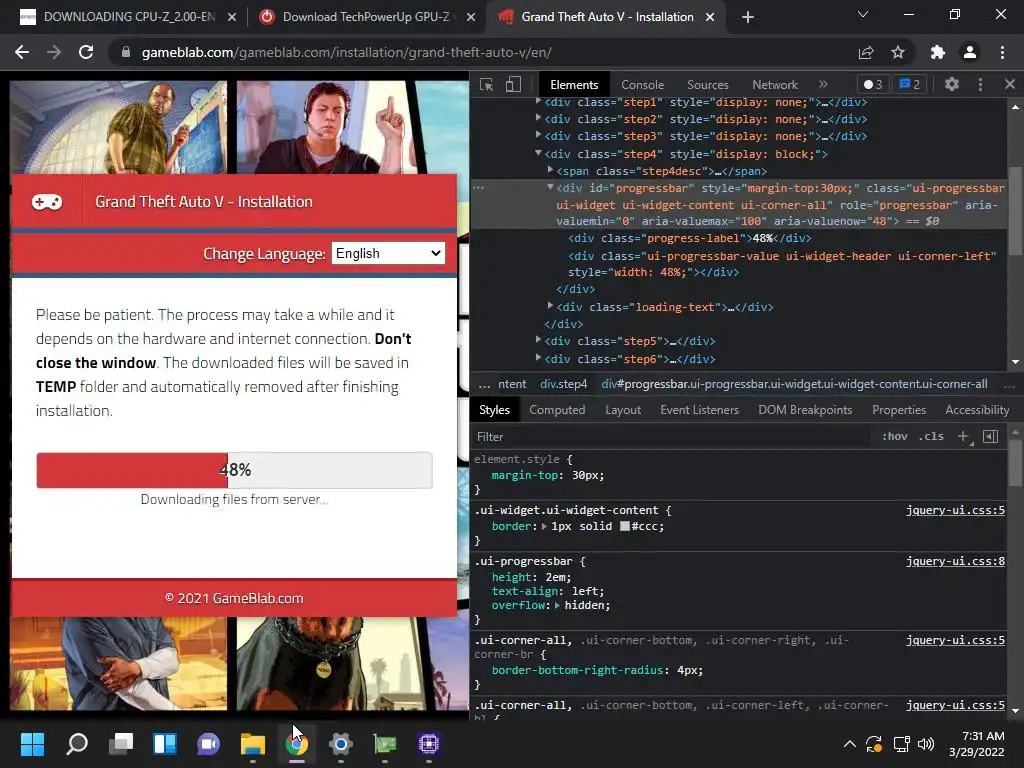Open File Explorer from taskbar
The width and height of the screenshot is (1024, 768).
[252, 744]
